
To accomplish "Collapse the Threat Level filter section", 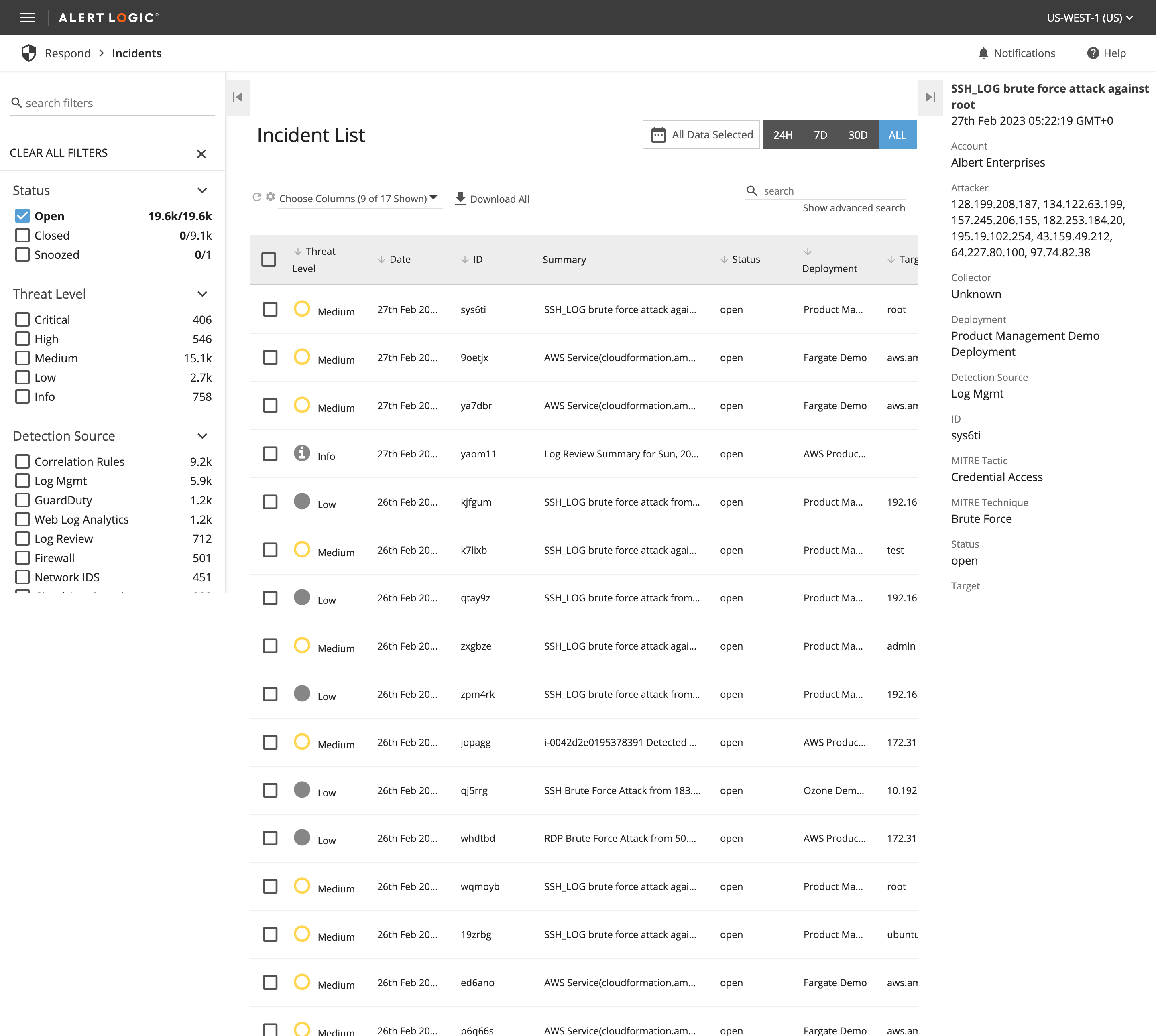I will [x=202, y=294].
